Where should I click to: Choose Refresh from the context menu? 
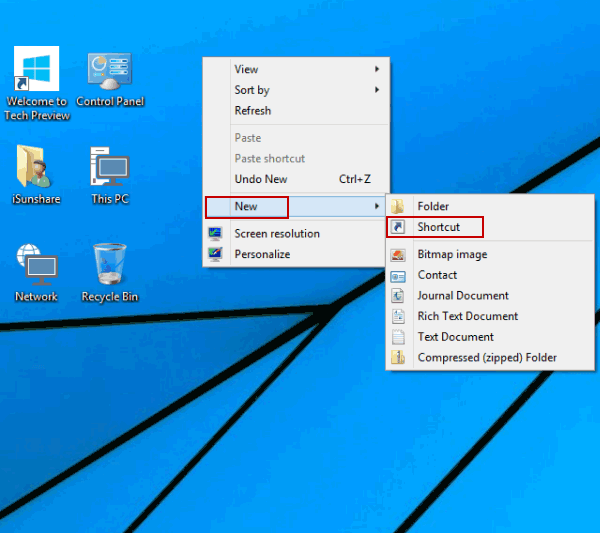point(252,111)
